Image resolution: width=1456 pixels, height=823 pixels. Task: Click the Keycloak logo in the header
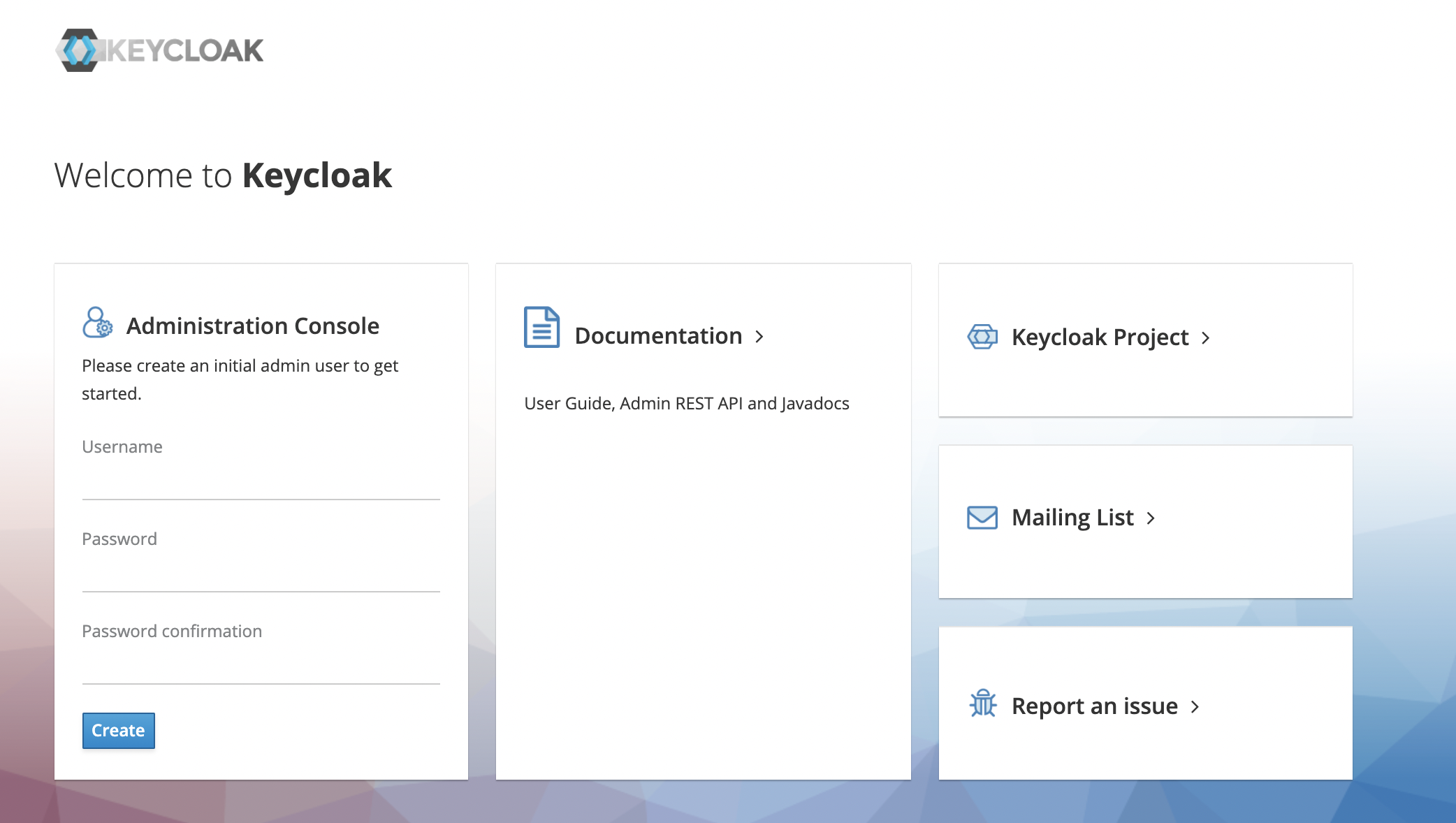(x=159, y=50)
